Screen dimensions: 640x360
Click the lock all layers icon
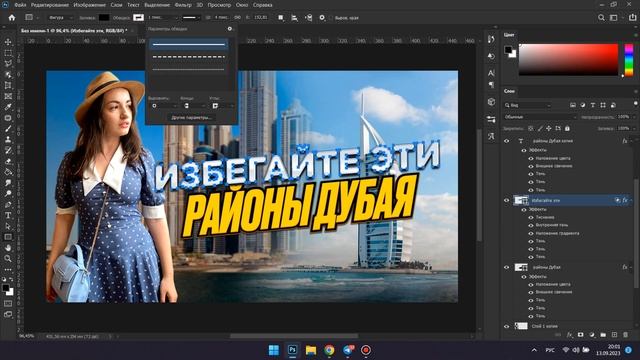(x=567, y=128)
